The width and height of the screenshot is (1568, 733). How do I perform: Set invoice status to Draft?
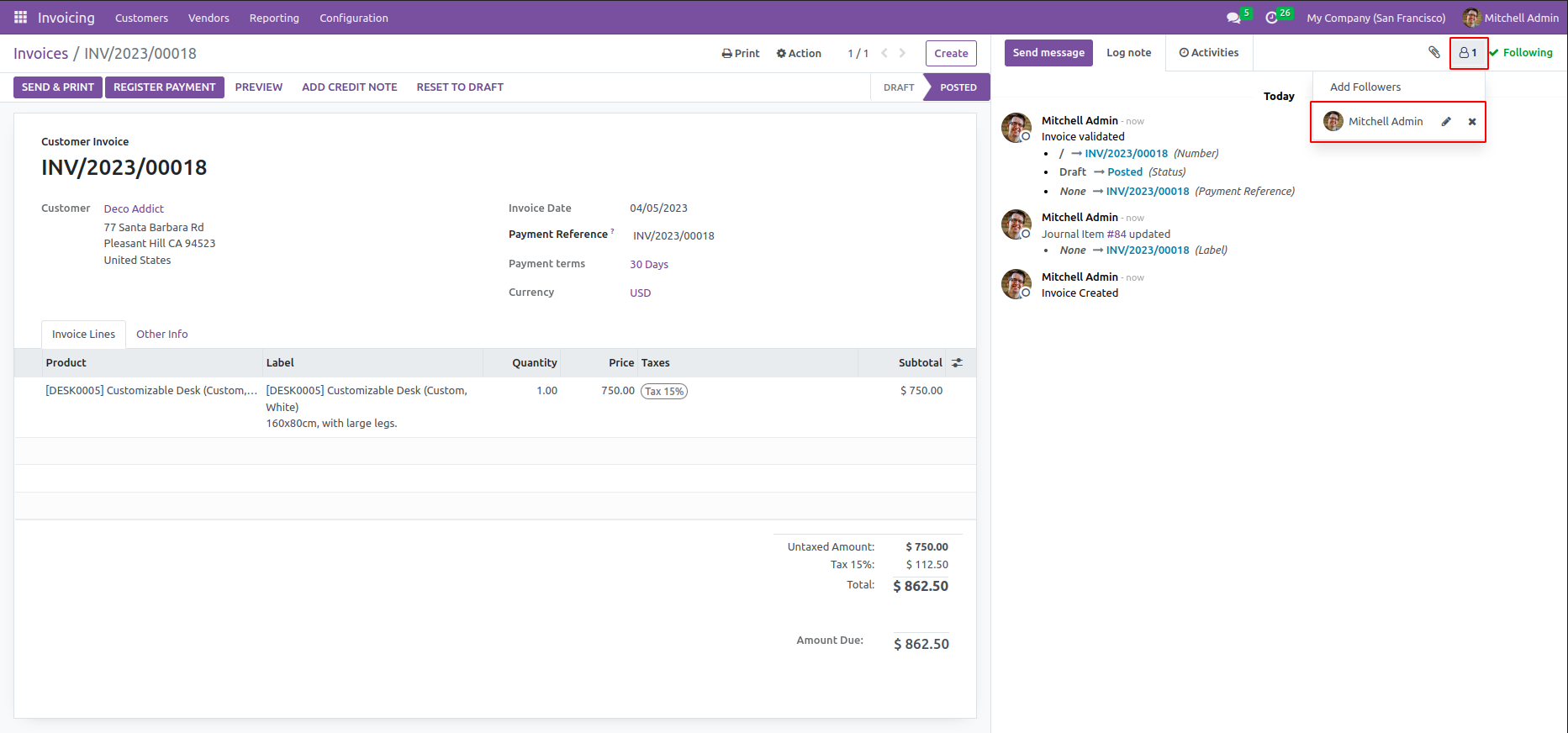(898, 87)
